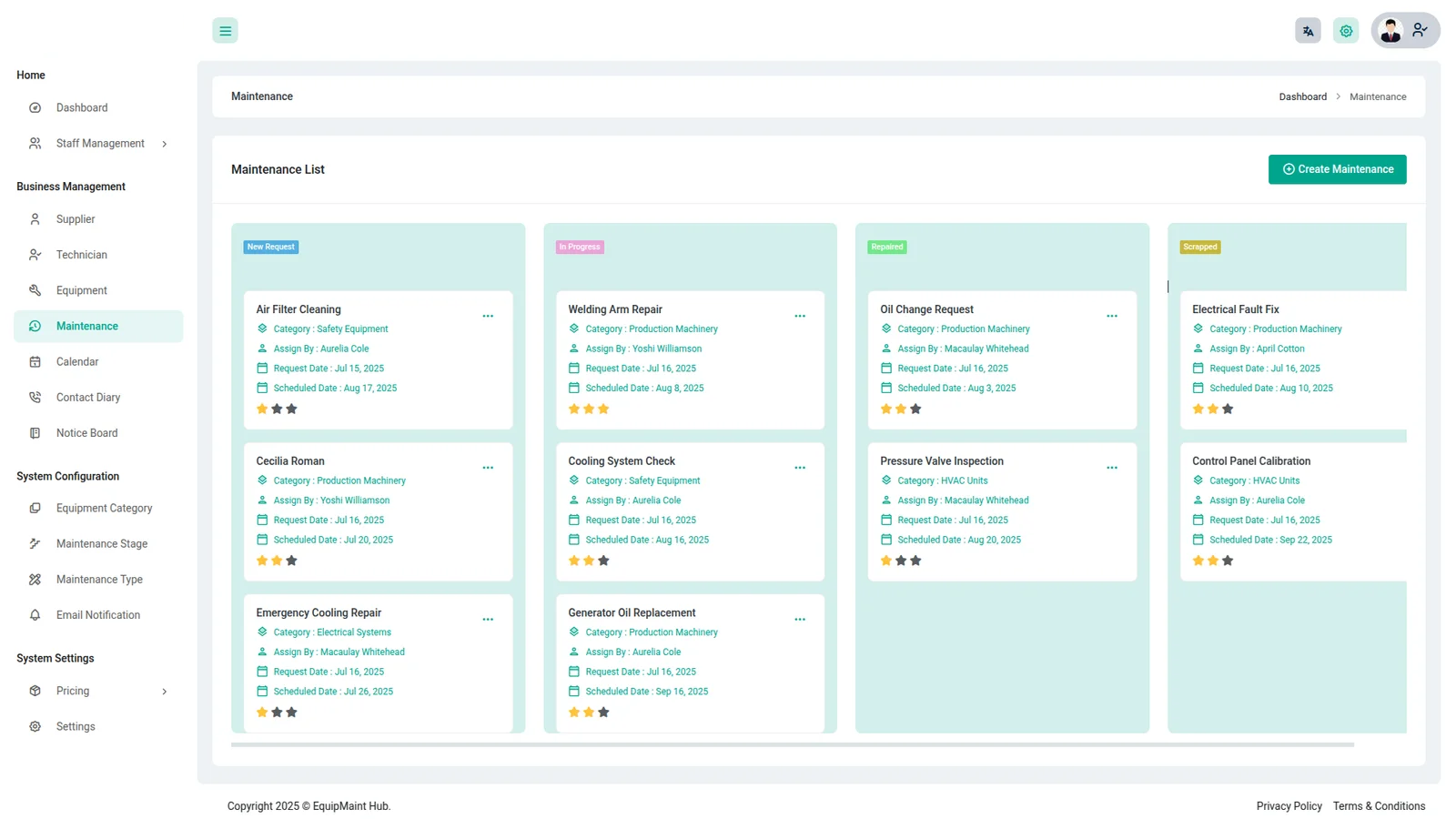Click the Equipment wrench icon in sidebar
1456x819 pixels.
[35, 290]
